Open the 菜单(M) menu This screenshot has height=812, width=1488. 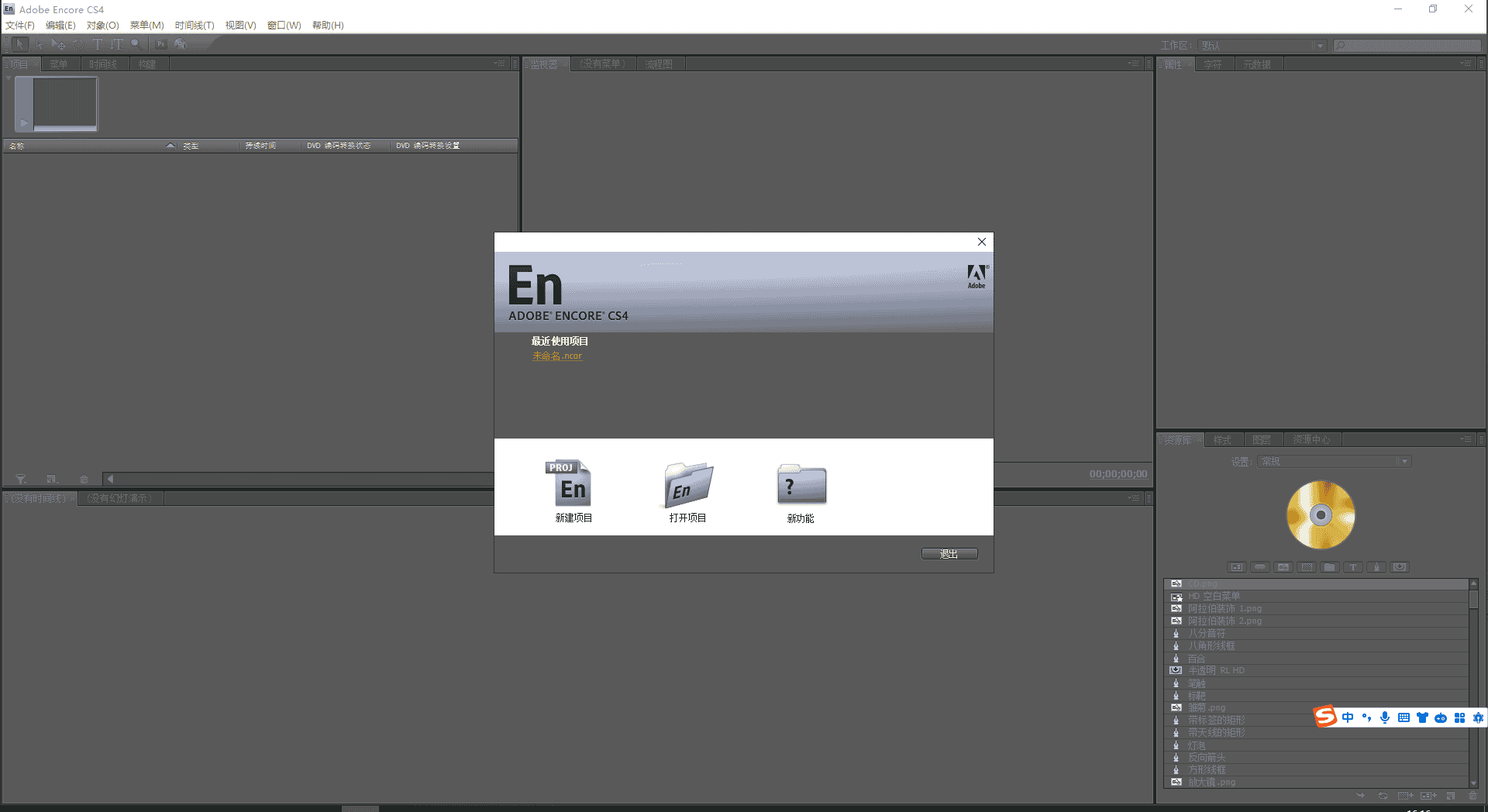tap(146, 26)
